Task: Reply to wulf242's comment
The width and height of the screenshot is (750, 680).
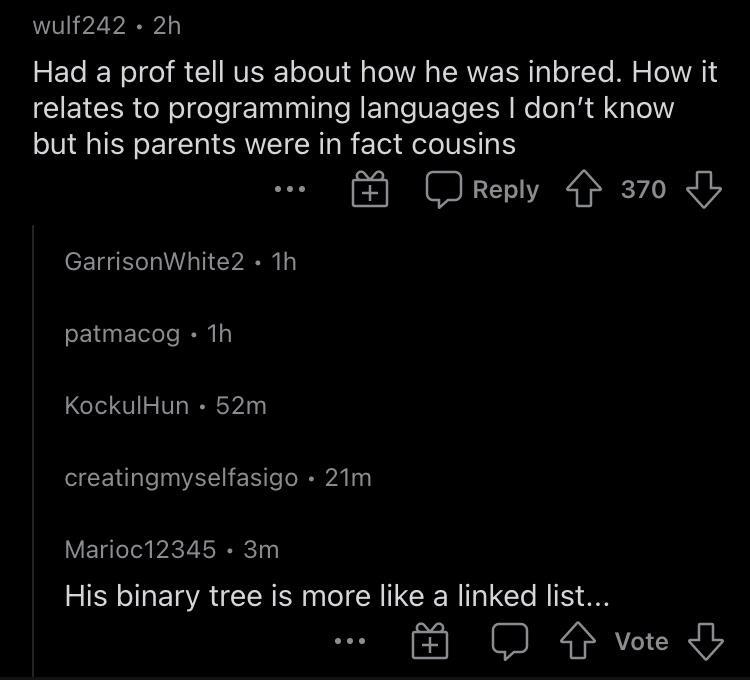Action: point(482,189)
